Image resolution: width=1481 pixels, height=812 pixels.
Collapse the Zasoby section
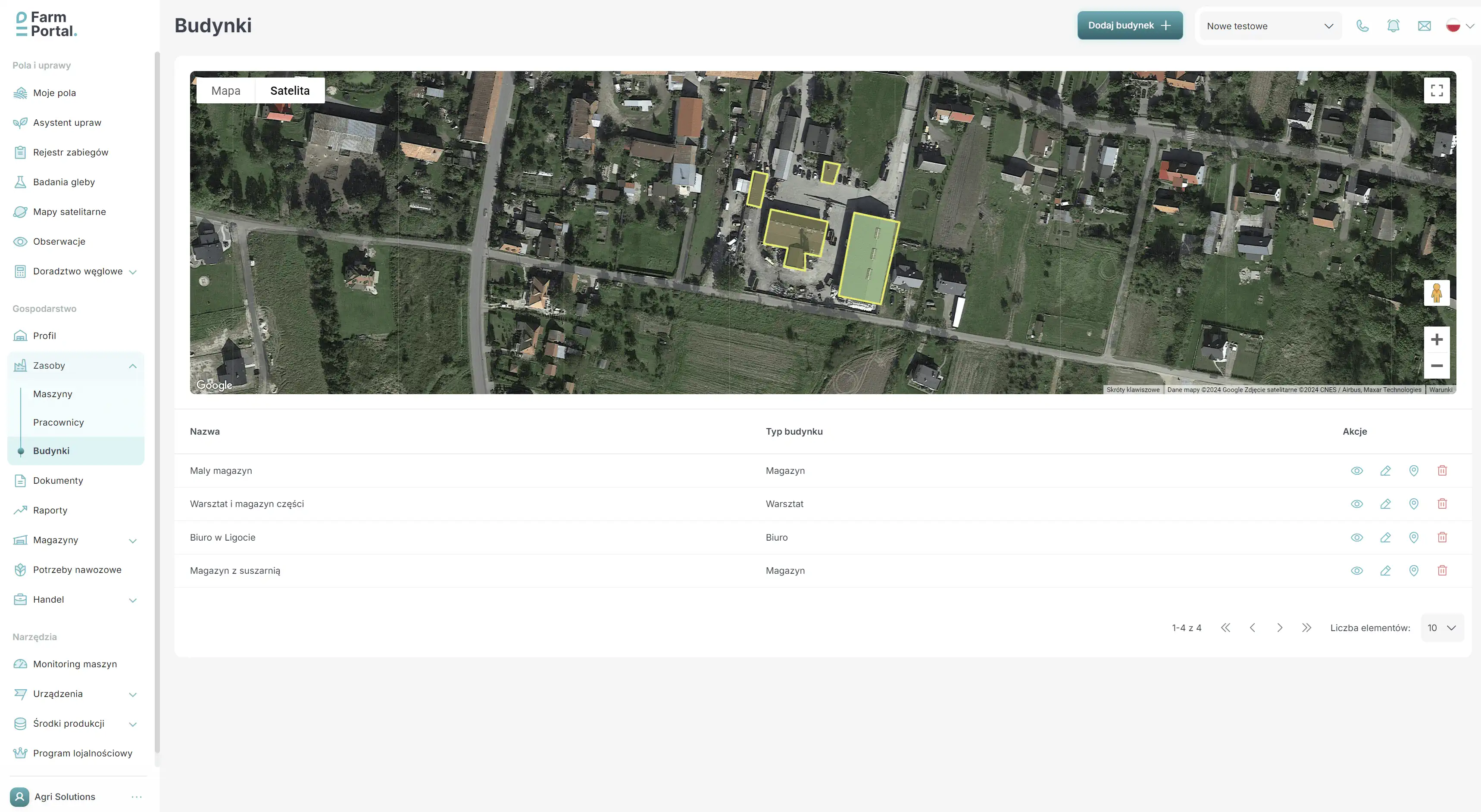point(133,366)
